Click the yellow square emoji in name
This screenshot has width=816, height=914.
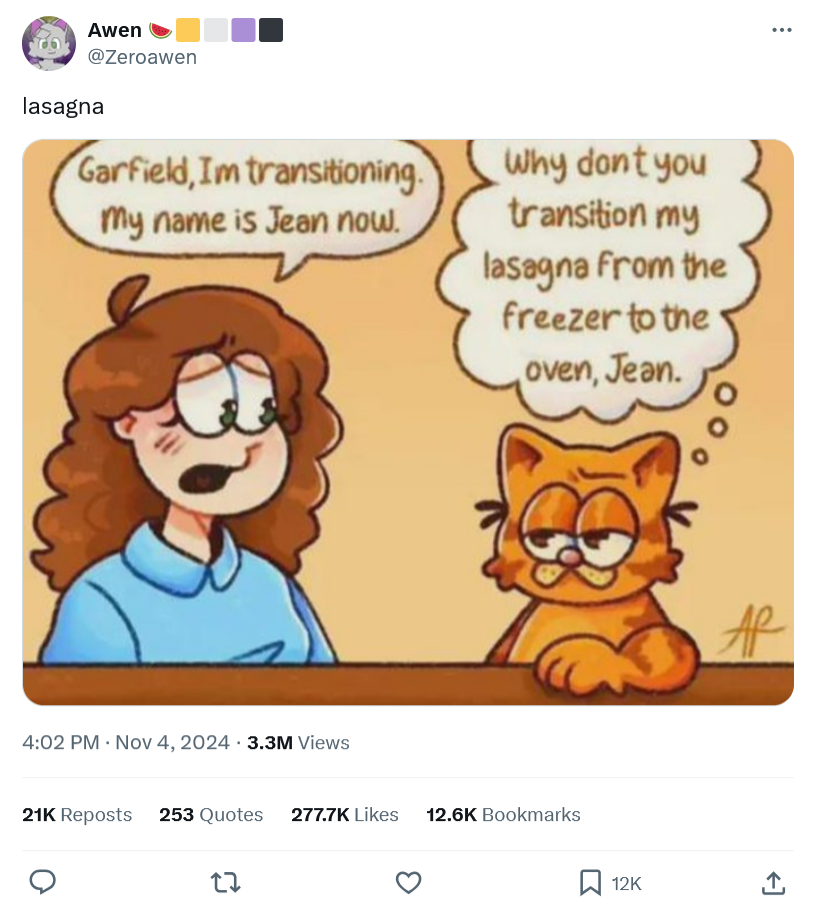pos(187,31)
